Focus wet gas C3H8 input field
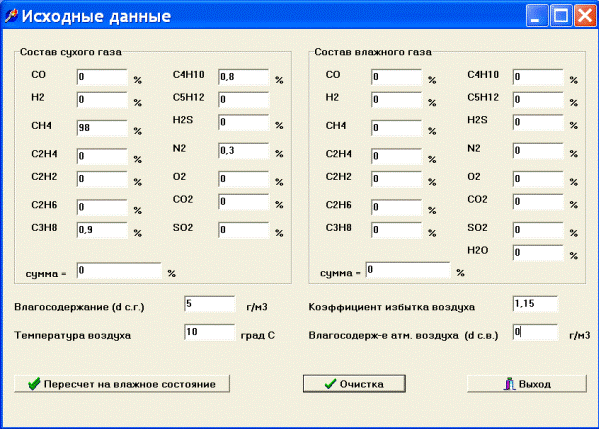This screenshot has height=429, width=599. tap(397, 230)
